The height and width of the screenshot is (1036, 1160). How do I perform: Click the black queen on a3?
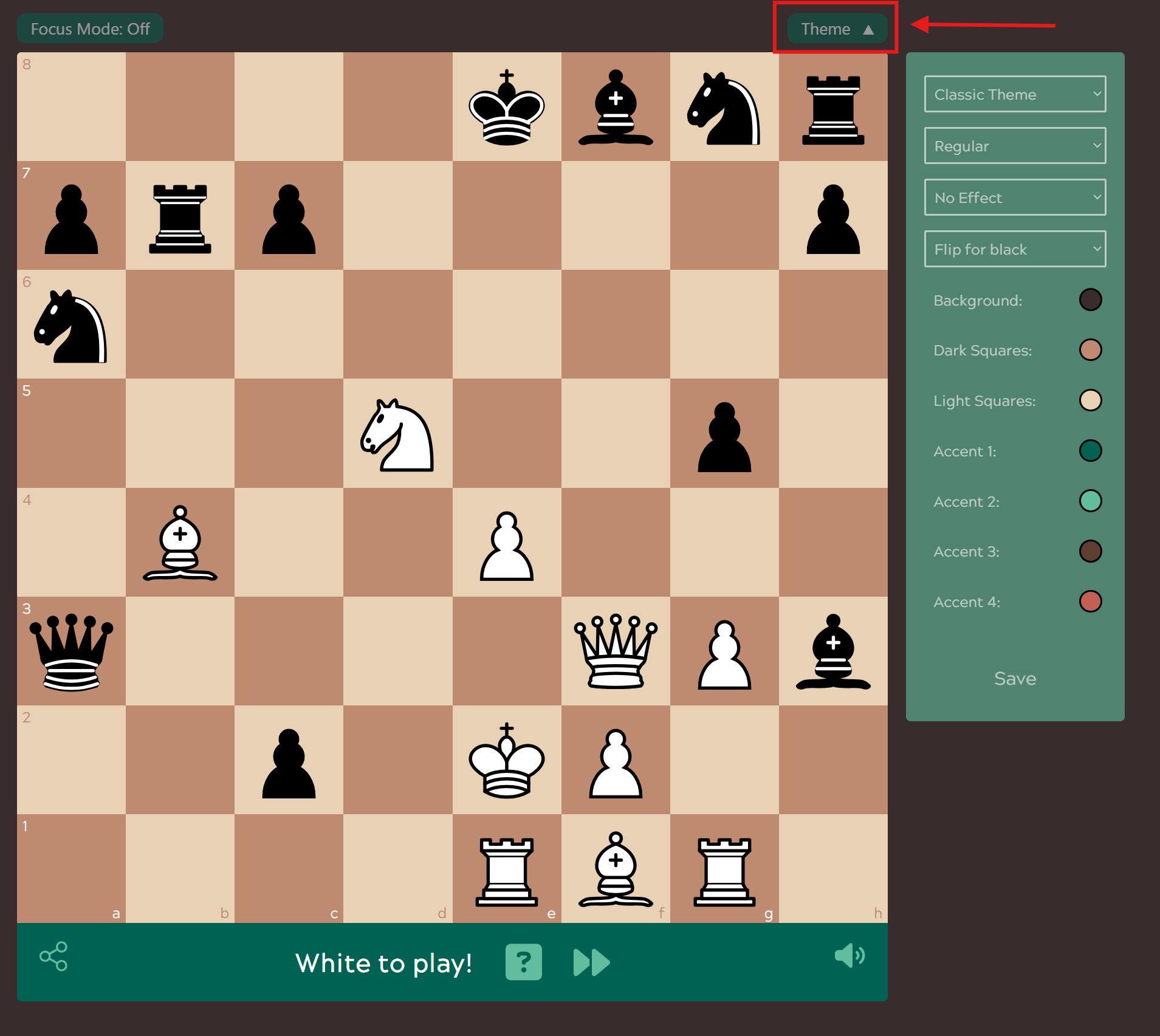[x=71, y=651]
